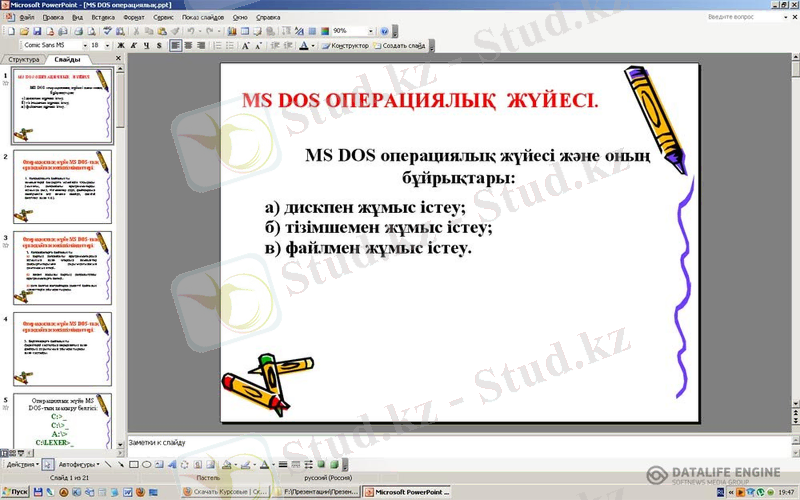This screenshot has width=800, height=500.
Task: Click the Bulleted list icon
Action: (x=230, y=45)
